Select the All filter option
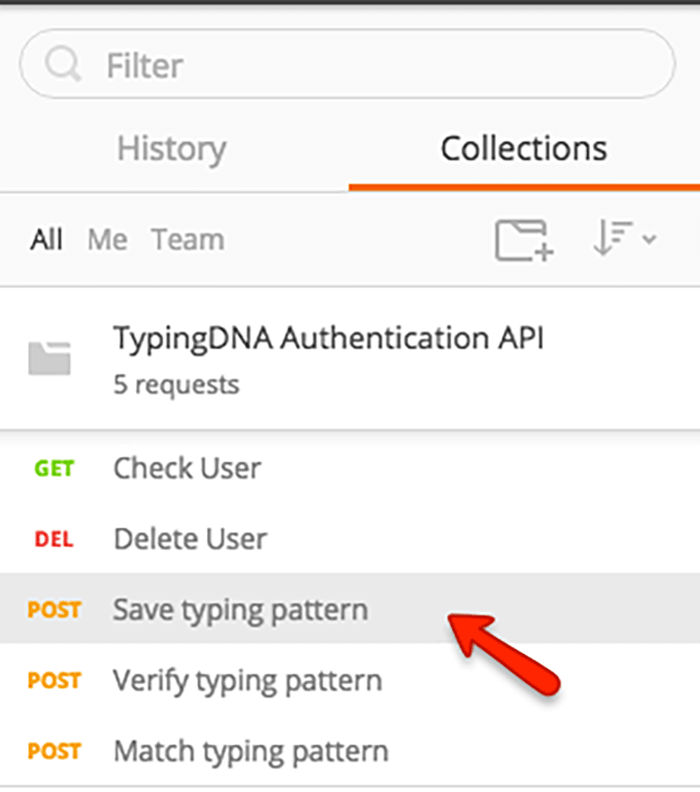 coord(46,239)
